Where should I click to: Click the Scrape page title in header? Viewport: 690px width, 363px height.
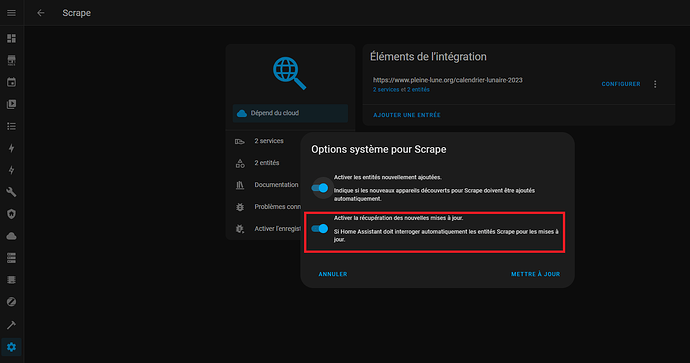tap(77, 13)
